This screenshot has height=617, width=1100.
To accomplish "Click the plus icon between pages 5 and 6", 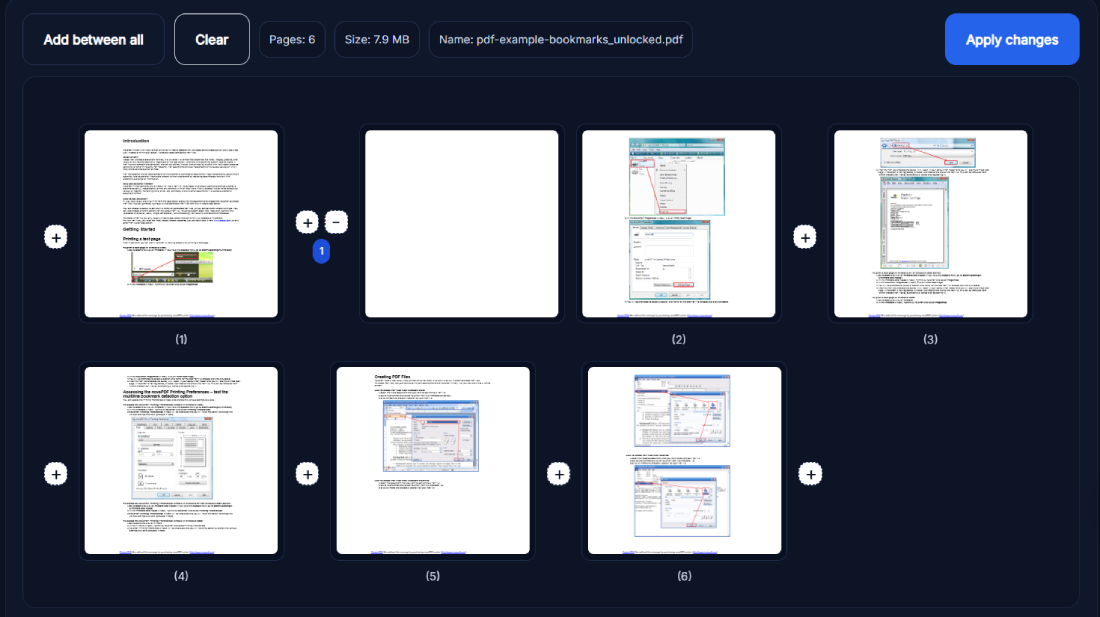I will click(558, 473).
